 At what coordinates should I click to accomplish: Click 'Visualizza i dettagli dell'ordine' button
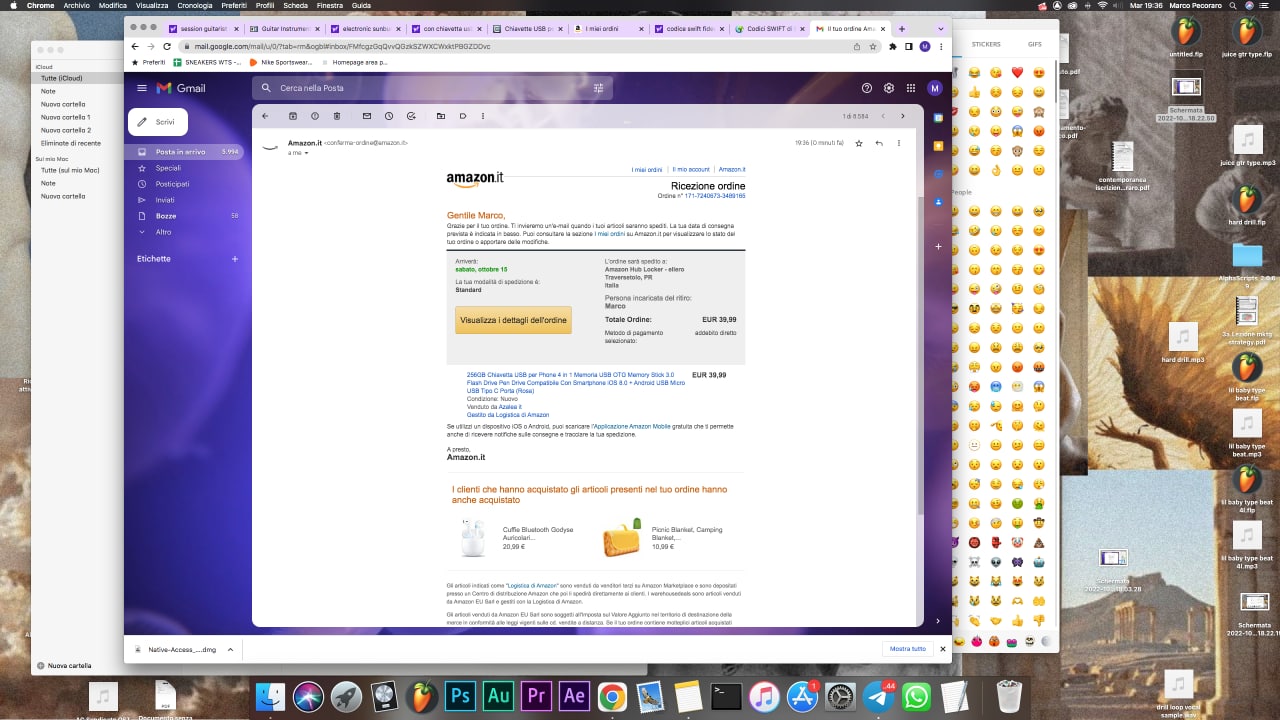(513, 320)
